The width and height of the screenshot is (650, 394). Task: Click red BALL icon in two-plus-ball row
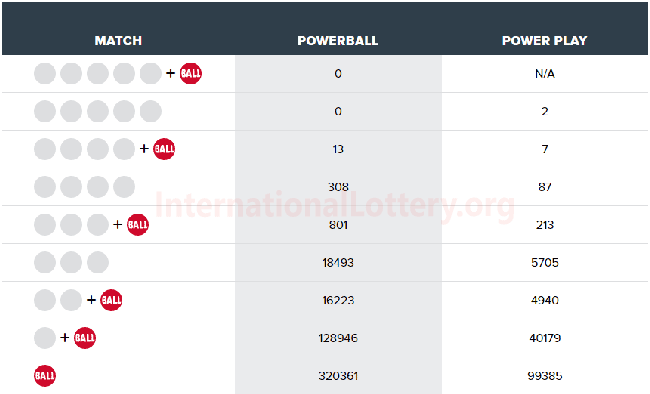[111, 300]
